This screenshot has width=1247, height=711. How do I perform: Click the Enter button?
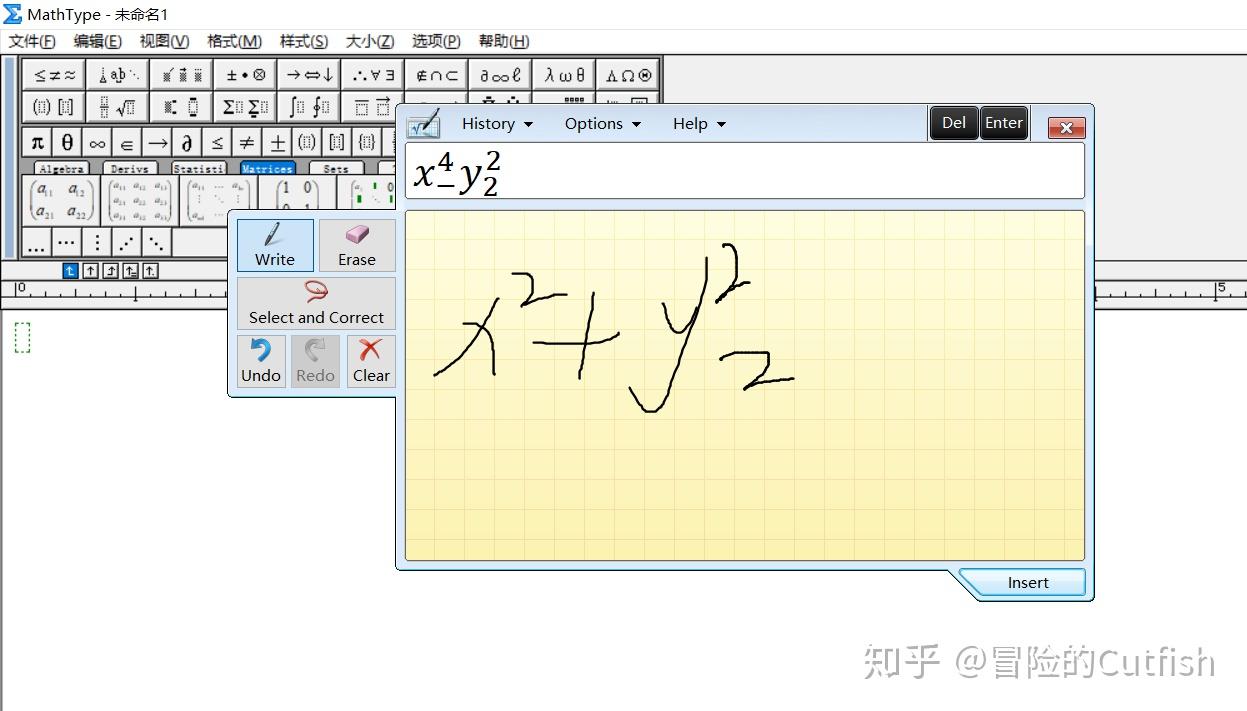1004,123
